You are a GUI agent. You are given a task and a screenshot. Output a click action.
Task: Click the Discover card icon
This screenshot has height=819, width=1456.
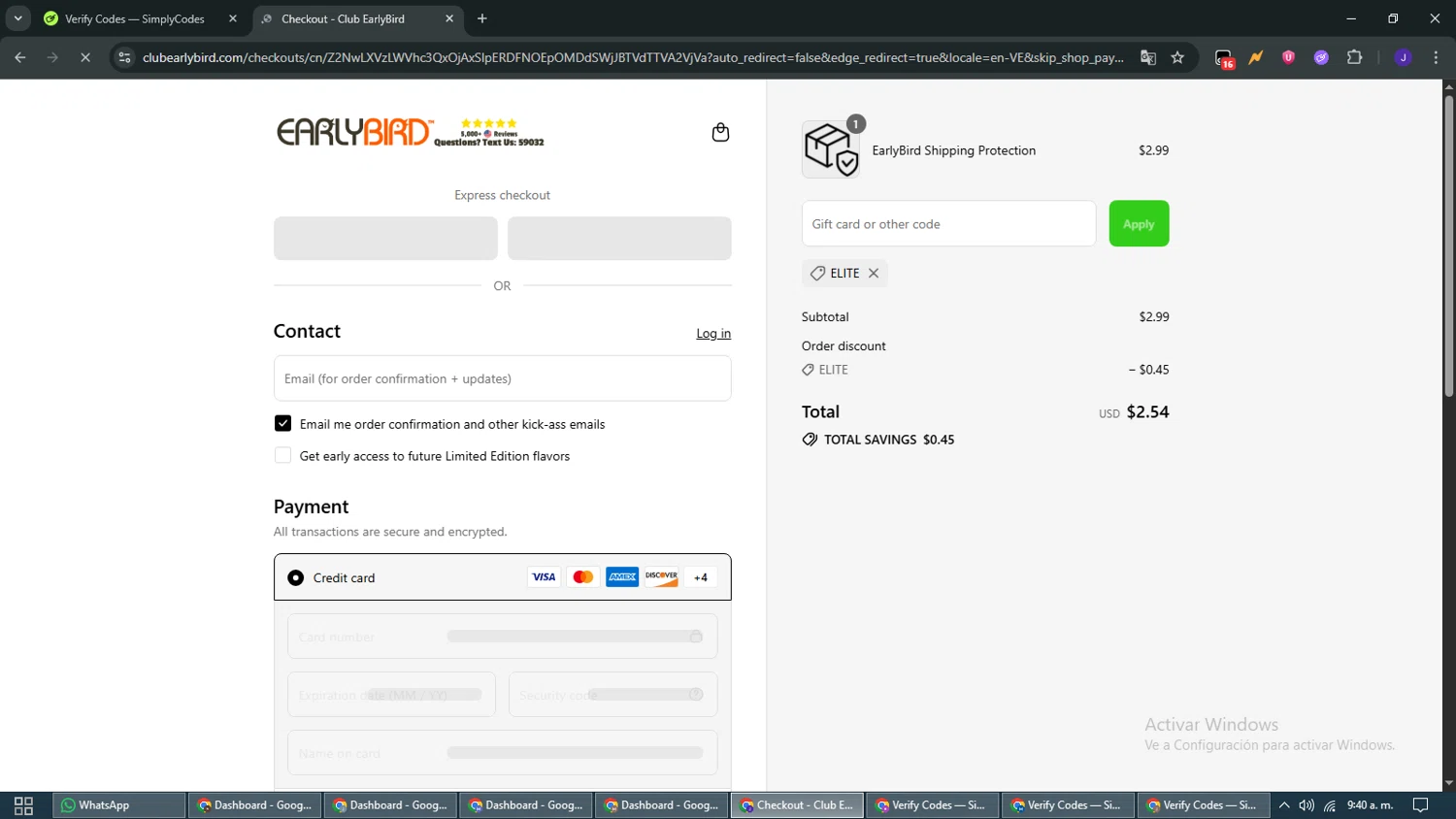662,577
